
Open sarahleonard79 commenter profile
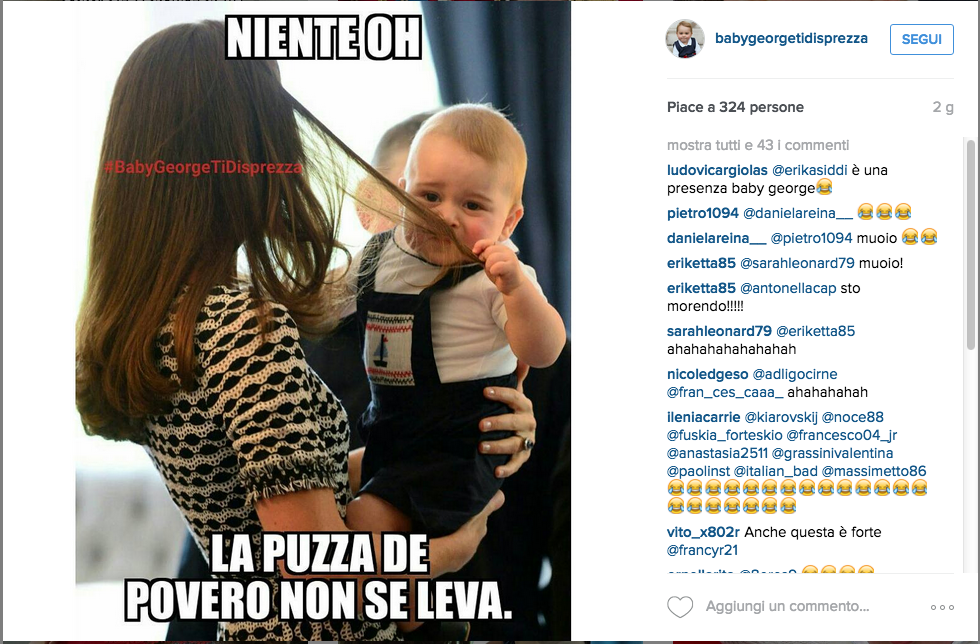(x=719, y=331)
